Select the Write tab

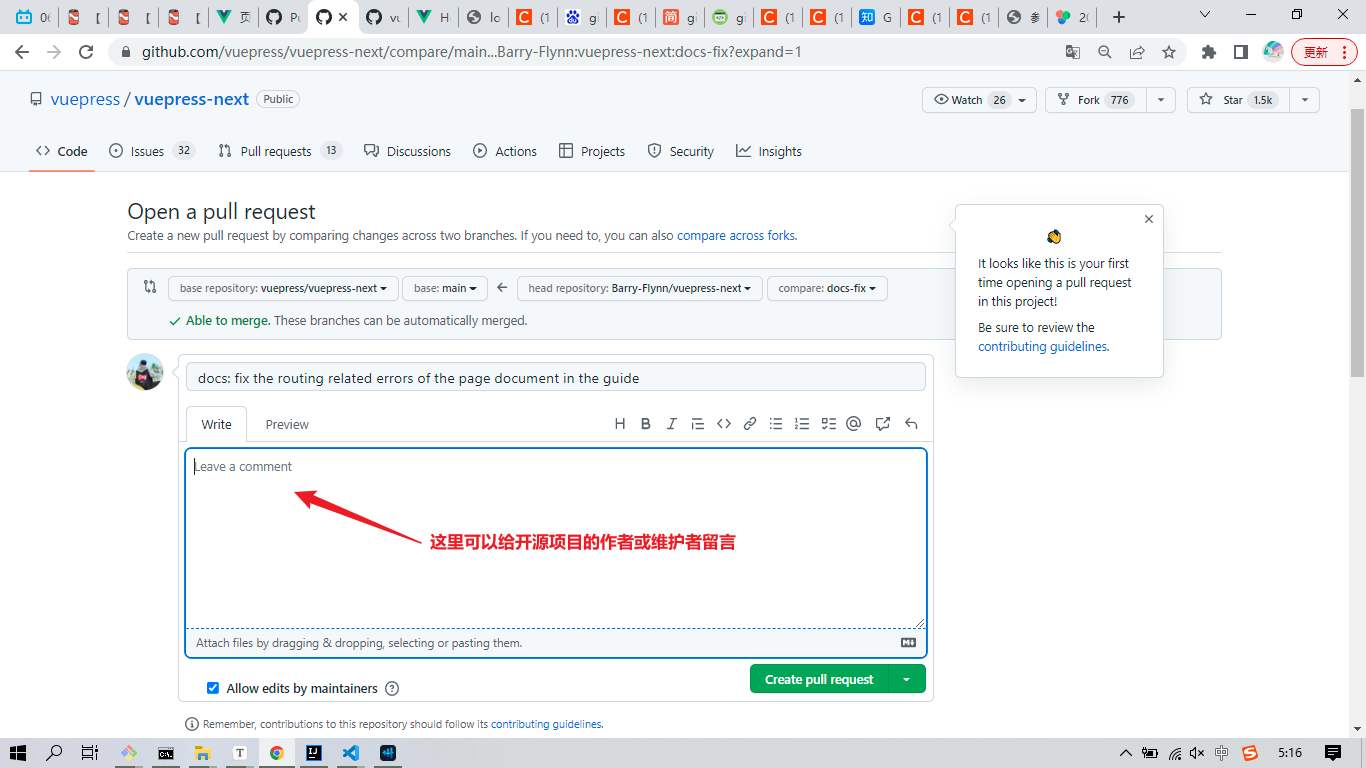(x=217, y=424)
